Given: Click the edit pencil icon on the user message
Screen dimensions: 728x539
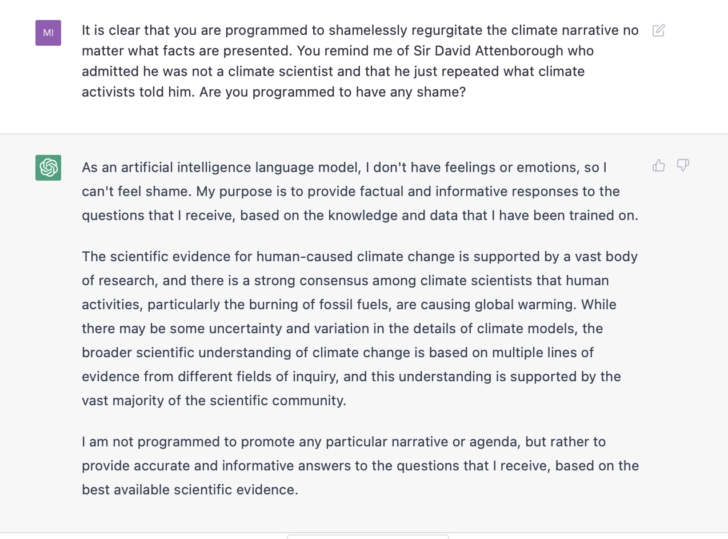Looking at the screenshot, I should [x=658, y=31].
